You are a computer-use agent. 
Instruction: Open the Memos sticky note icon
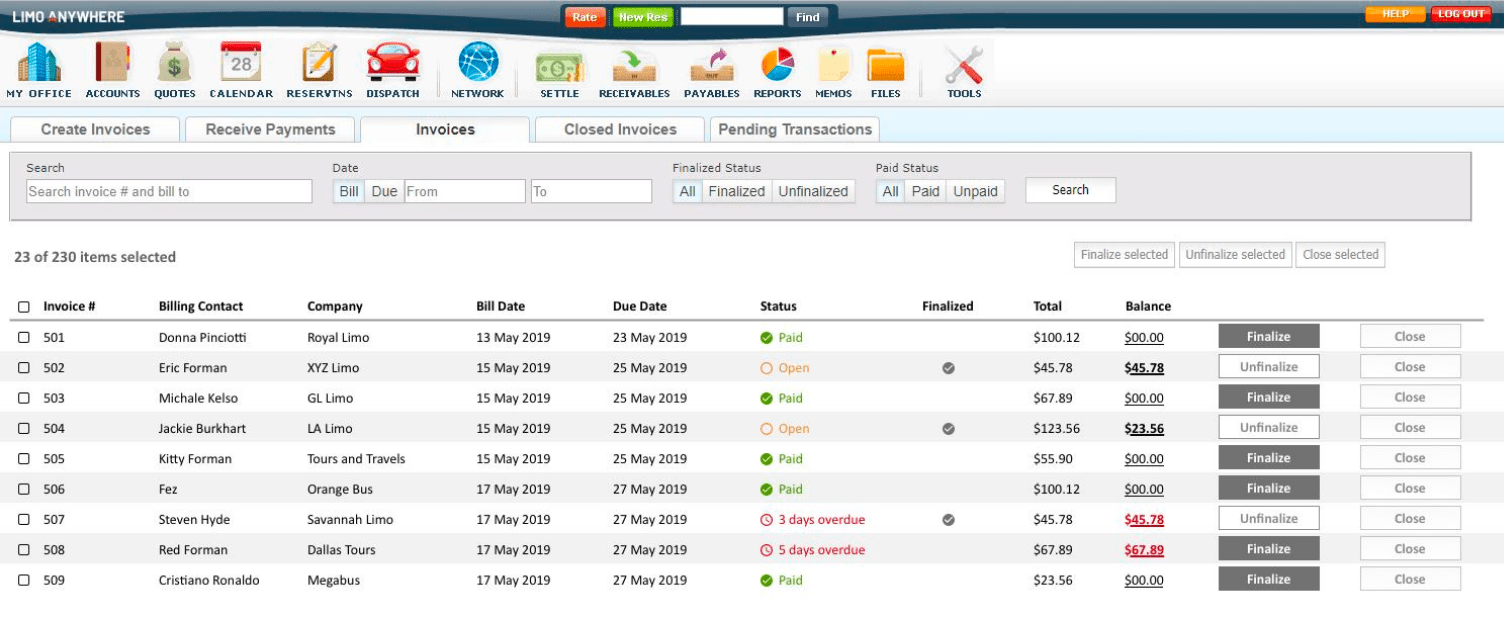point(833,65)
